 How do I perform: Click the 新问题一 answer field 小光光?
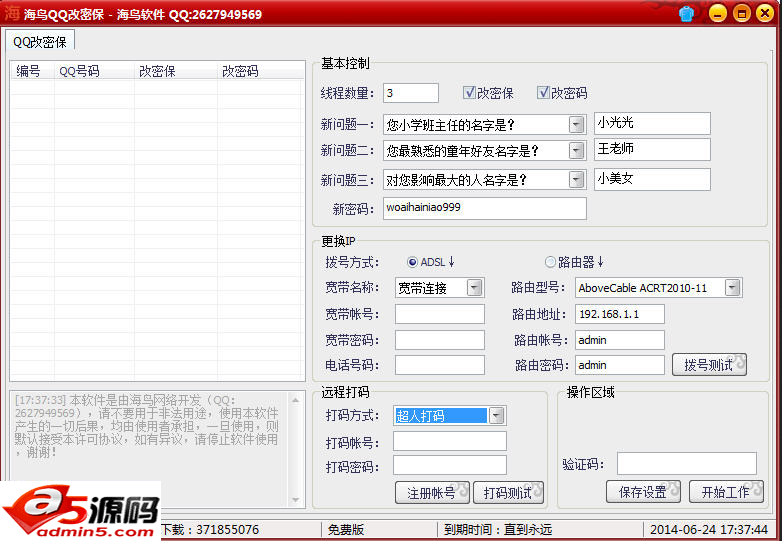[652, 123]
